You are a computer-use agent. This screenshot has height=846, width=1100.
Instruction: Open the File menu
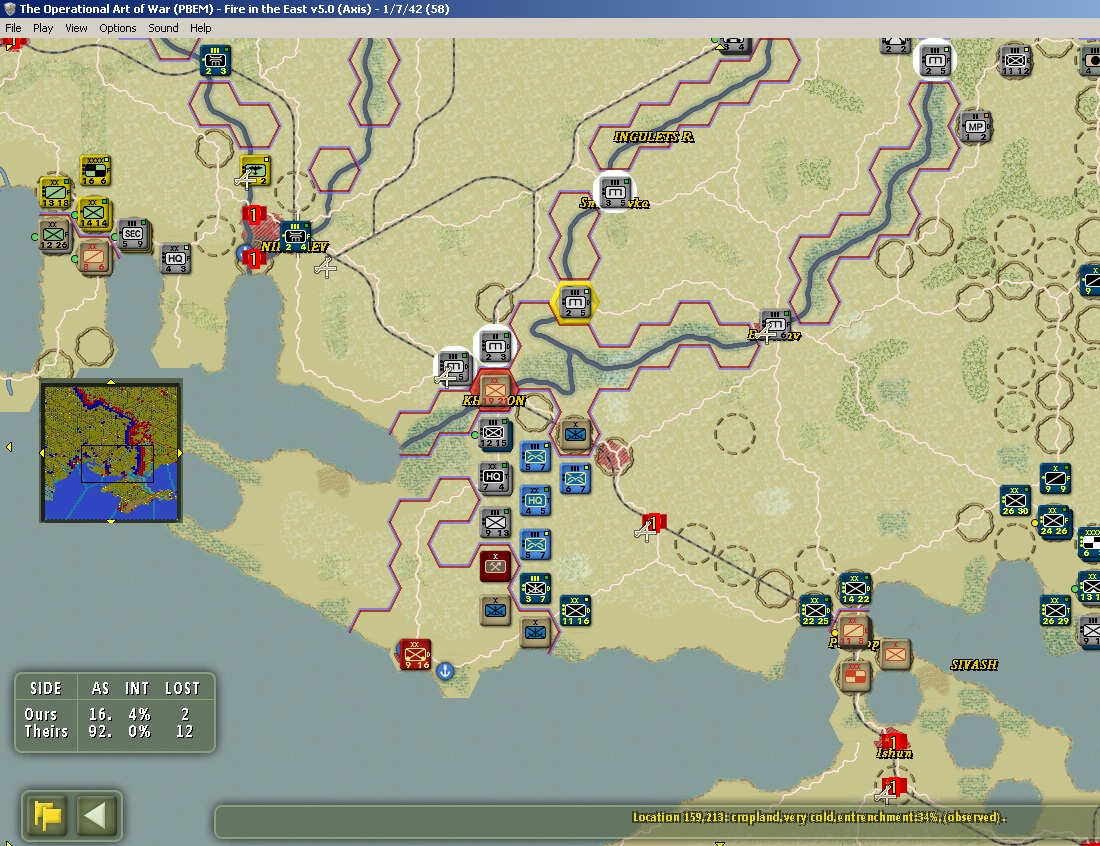(x=13, y=28)
